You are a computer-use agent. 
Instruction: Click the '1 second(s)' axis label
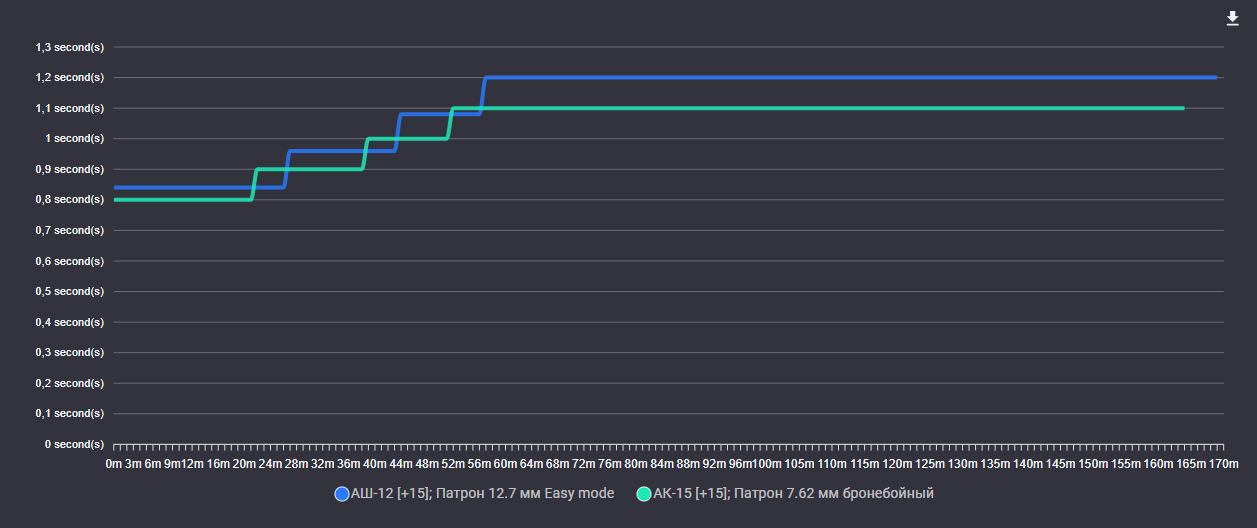[x=75, y=138]
